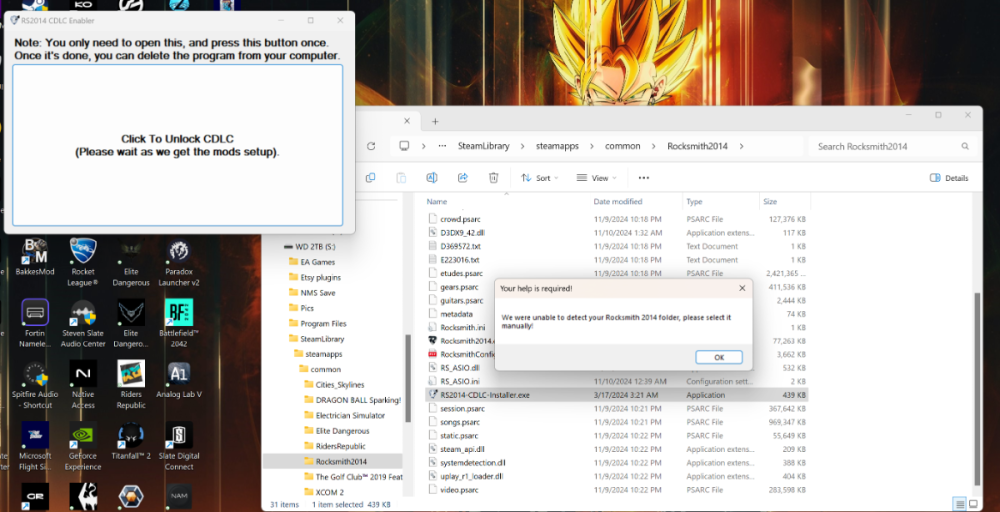Viewport: 1000px width, 512px height.
Task: Click the Slate Digital Connect desktop icon
Action: point(179,446)
